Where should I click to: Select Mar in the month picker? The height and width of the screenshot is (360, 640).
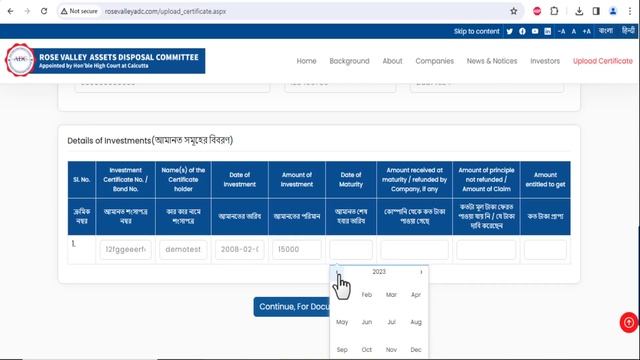coord(391,295)
